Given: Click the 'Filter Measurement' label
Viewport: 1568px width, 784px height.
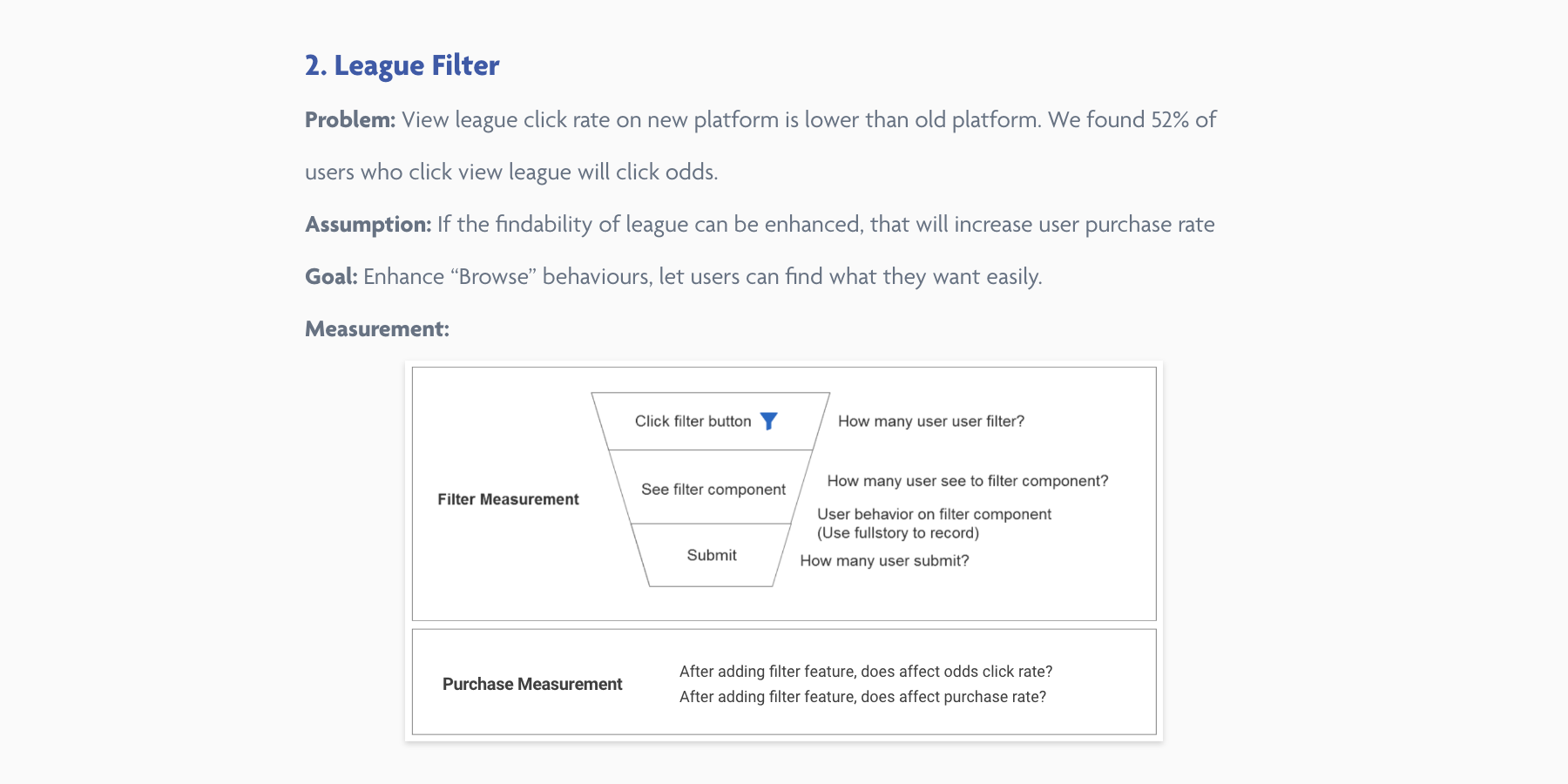Looking at the screenshot, I should tap(508, 499).
